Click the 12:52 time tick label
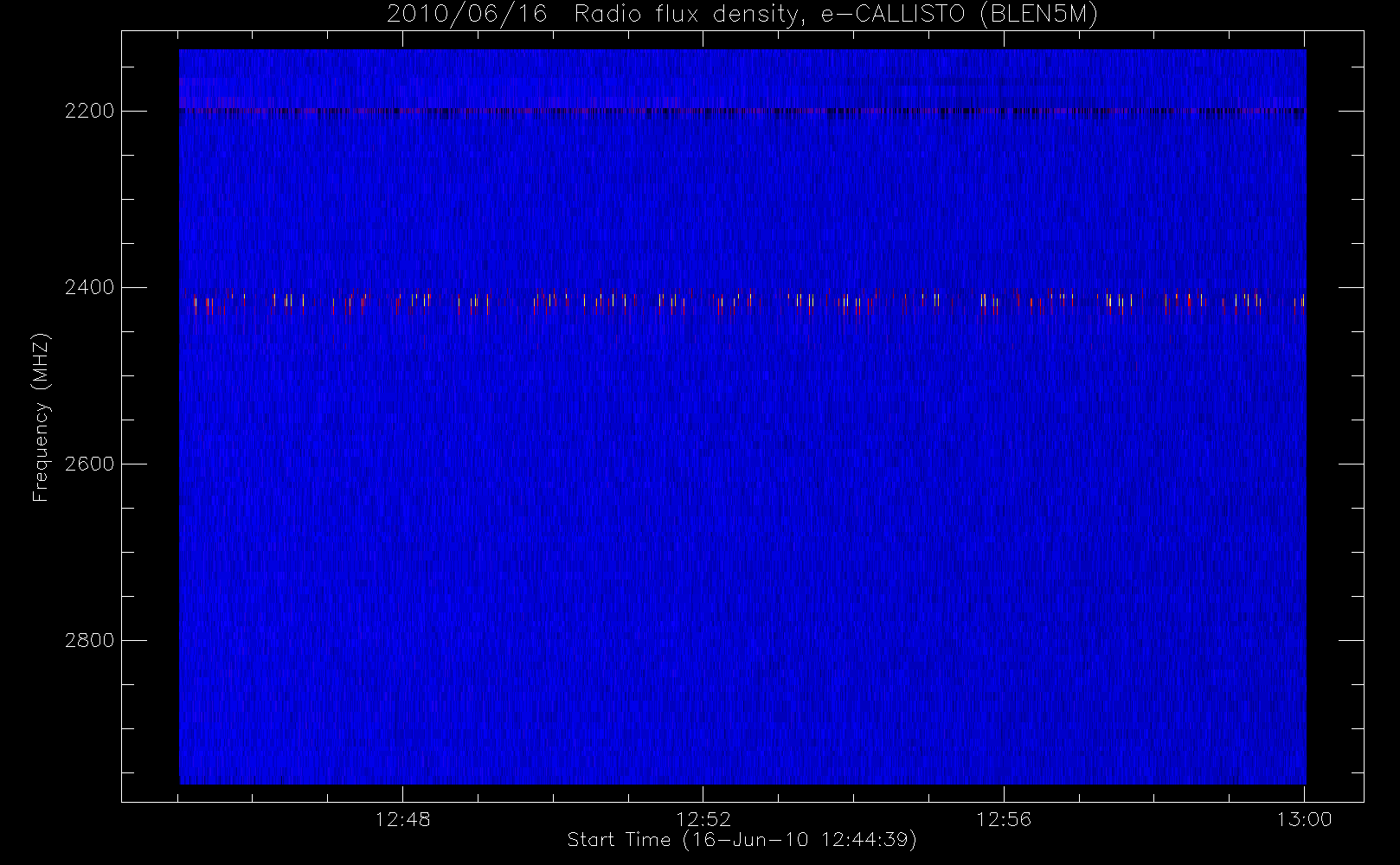Image resolution: width=1400 pixels, height=865 pixels. (703, 819)
